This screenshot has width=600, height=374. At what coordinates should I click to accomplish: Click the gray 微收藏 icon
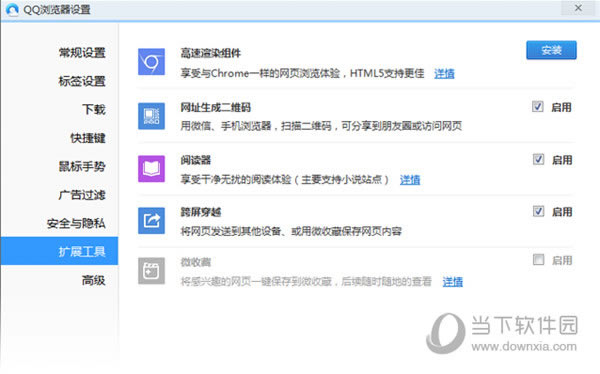tap(152, 271)
